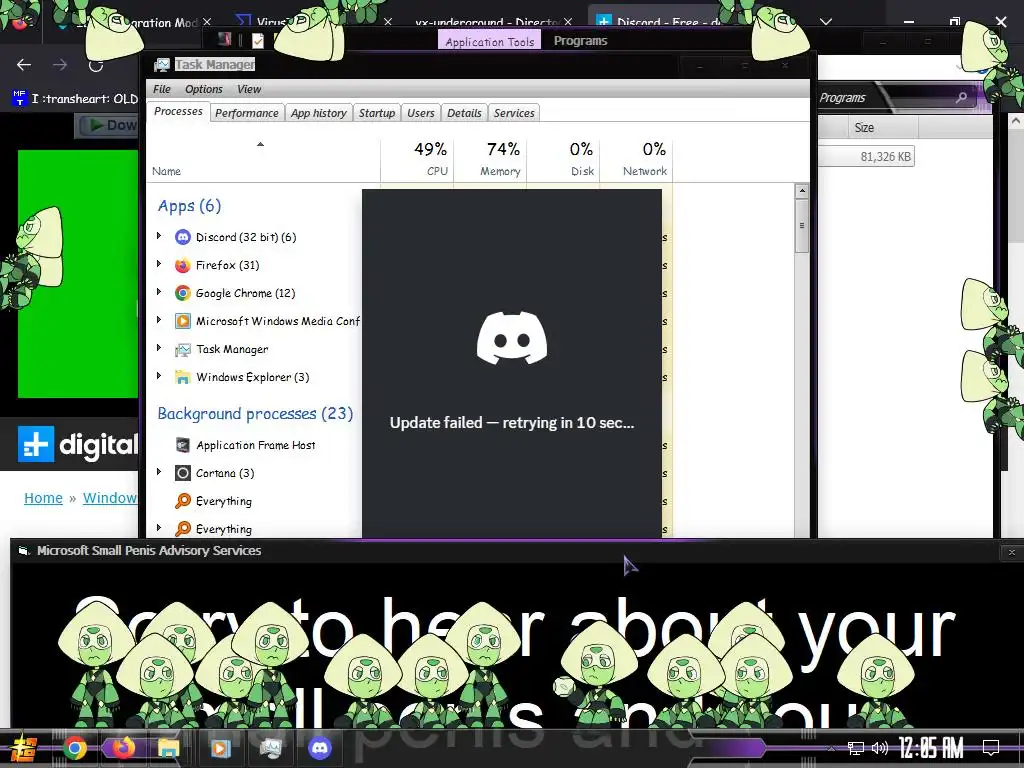Open the browser tab list dropdown chevron
The width and height of the screenshot is (1024, 768).
826,22
